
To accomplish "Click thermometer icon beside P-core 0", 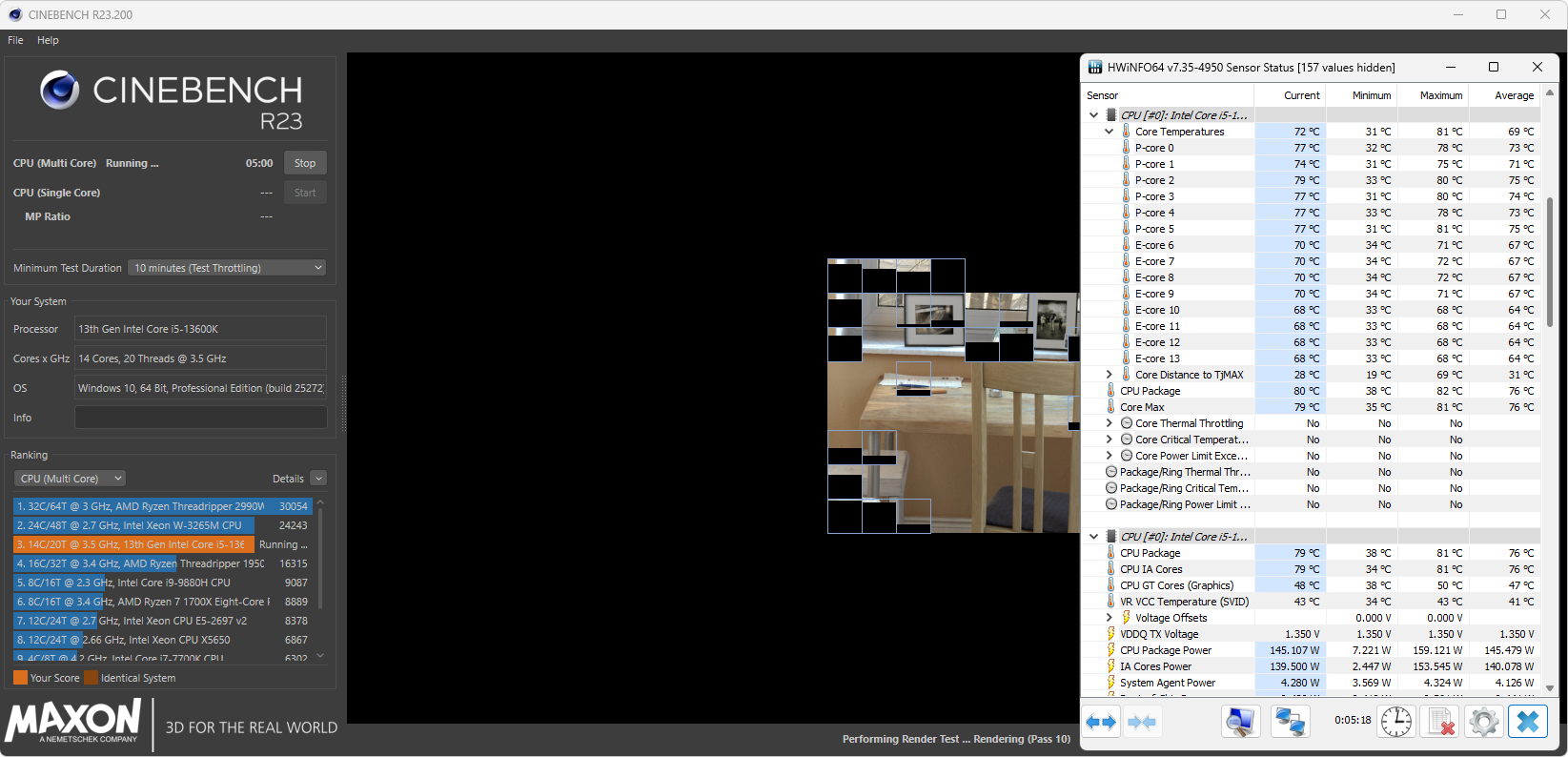I will [x=1126, y=148].
